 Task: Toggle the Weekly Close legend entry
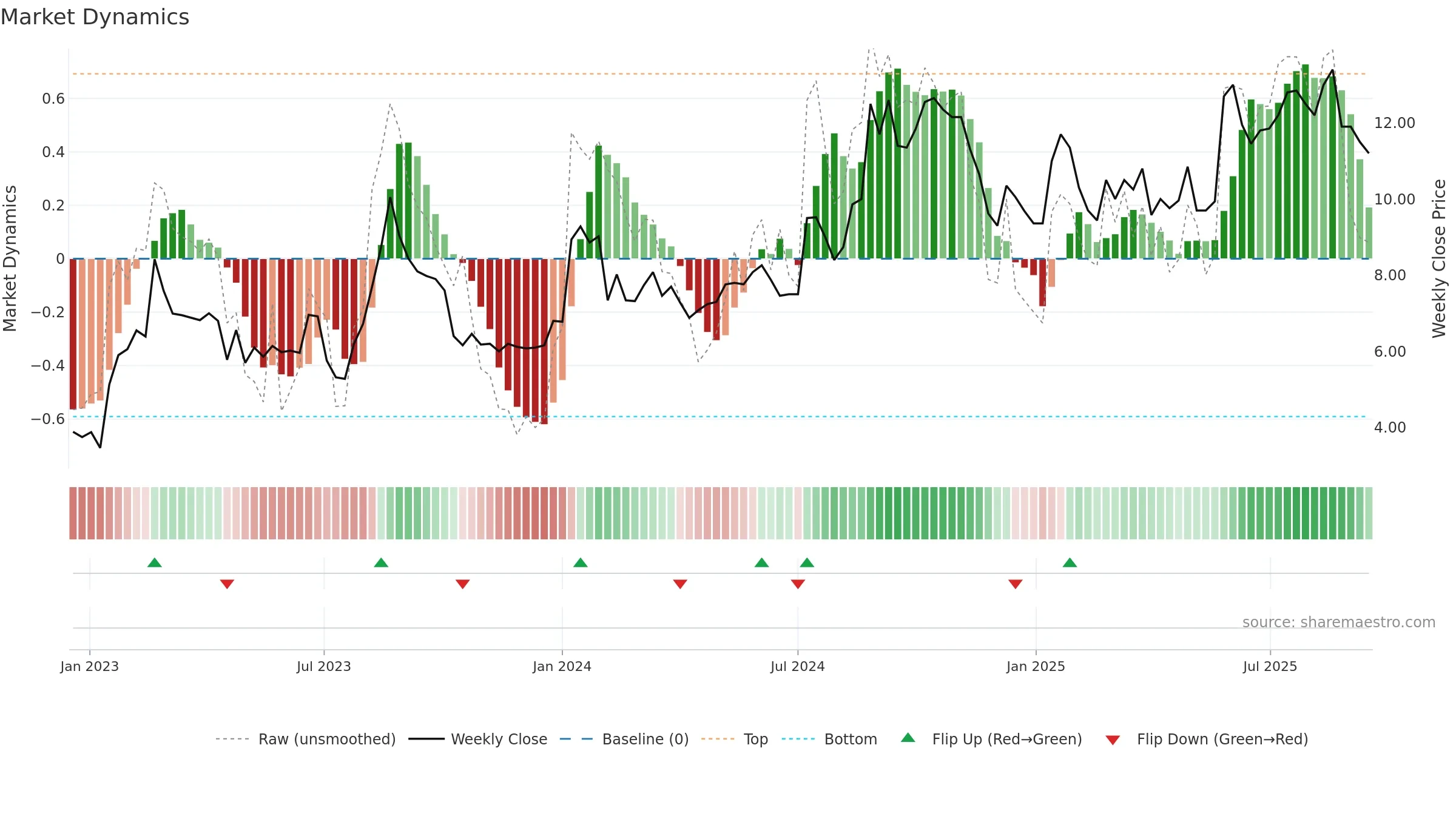click(x=477, y=739)
